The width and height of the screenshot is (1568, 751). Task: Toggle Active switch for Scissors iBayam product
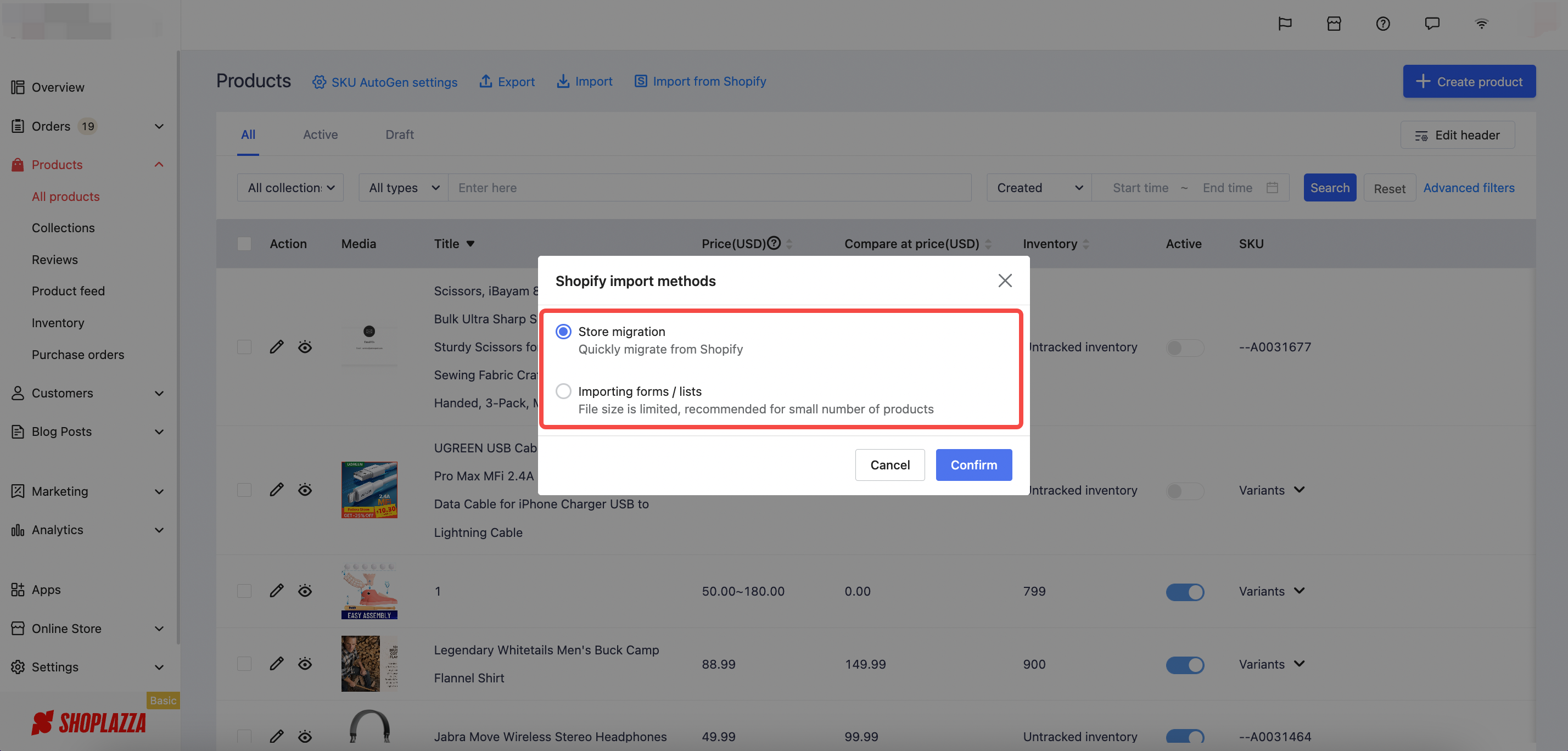[x=1185, y=348]
